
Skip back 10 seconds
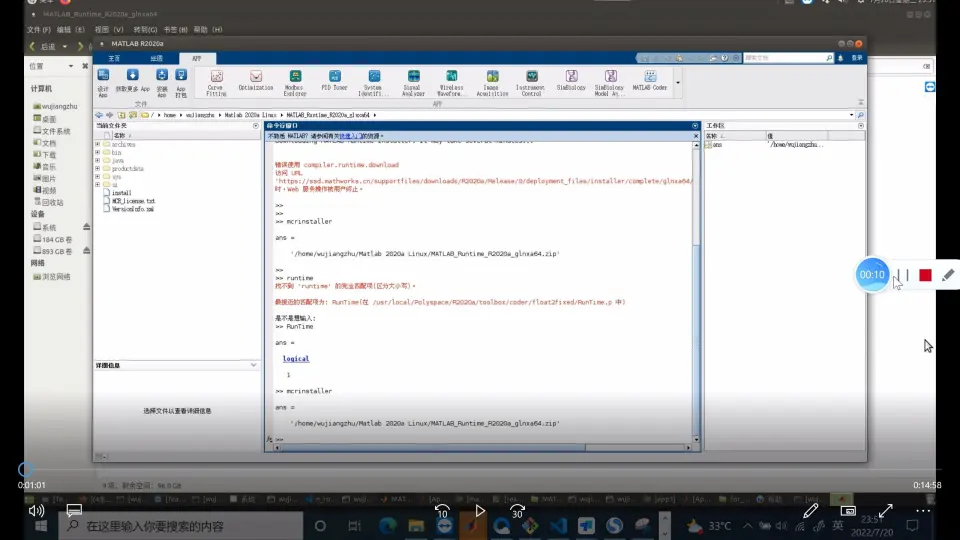pos(442,511)
